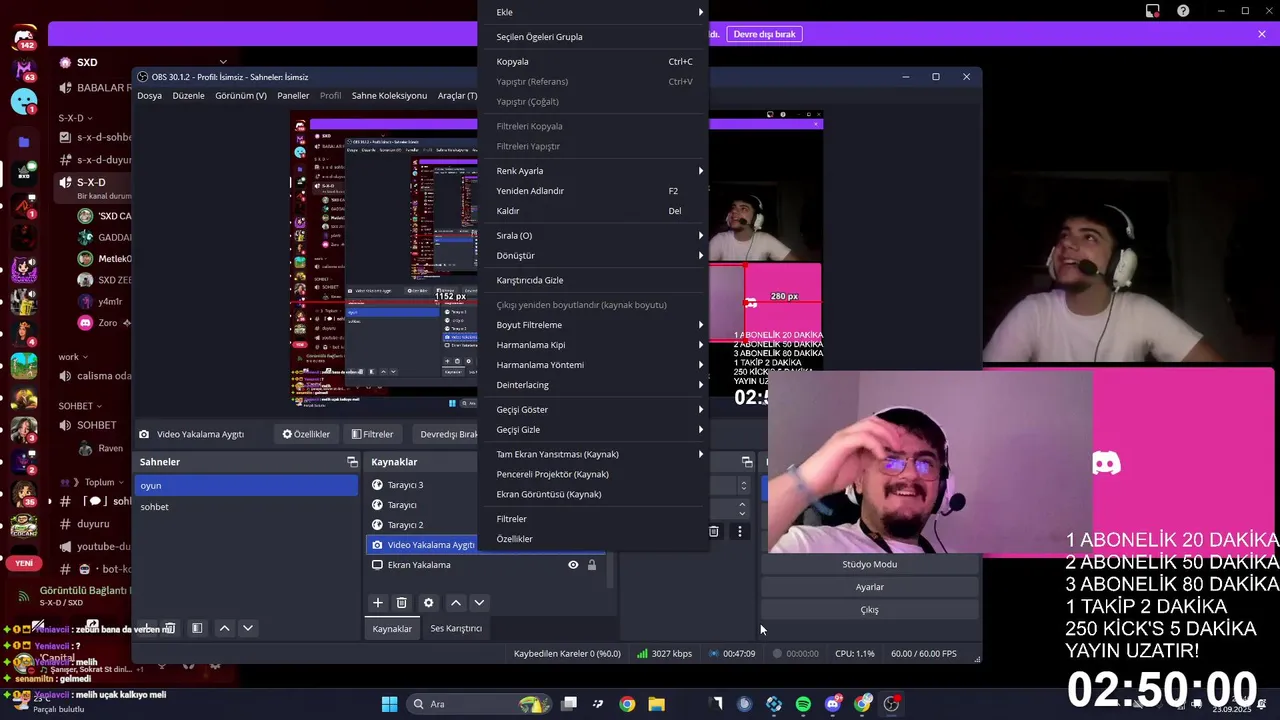Open Filtreler from context menu
Image resolution: width=1280 pixels, height=720 pixels.
pyautogui.click(x=593, y=519)
